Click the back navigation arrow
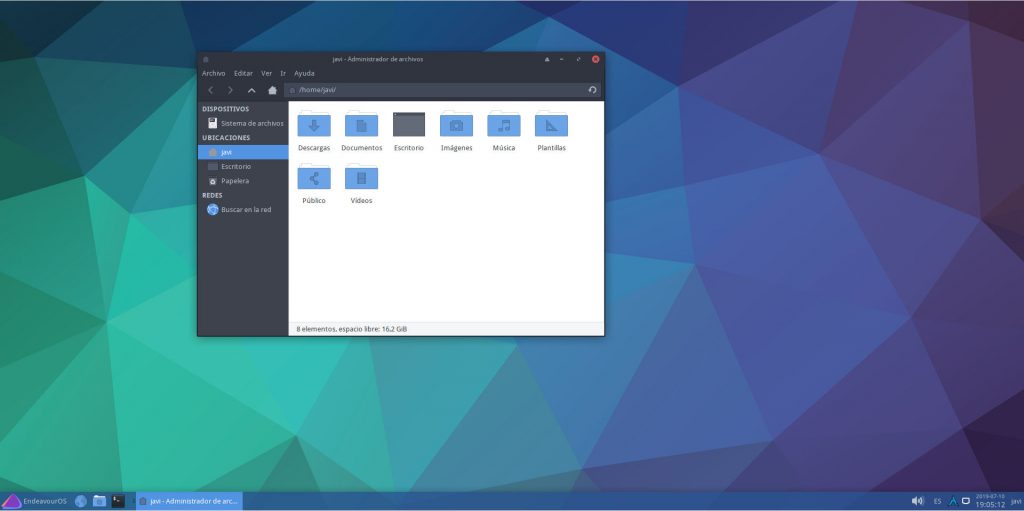This screenshot has width=1024, height=511. (210, 90)
